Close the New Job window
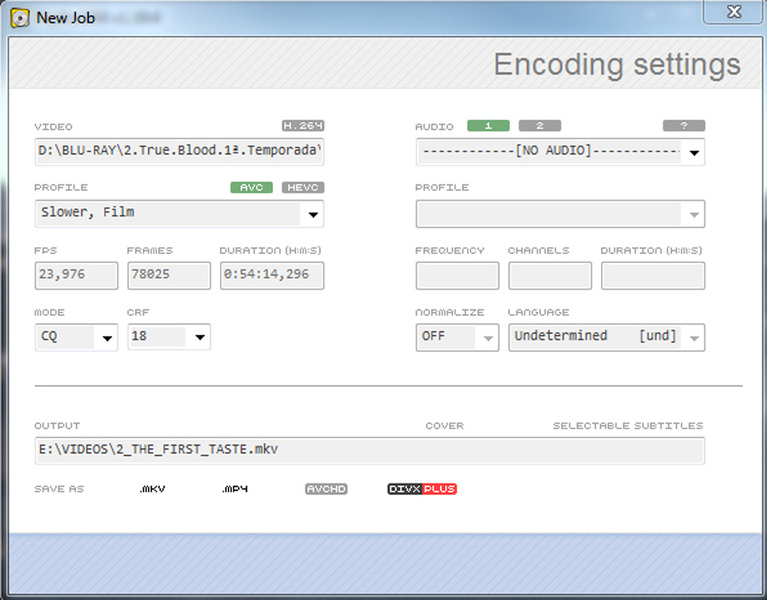 (733, 12)
